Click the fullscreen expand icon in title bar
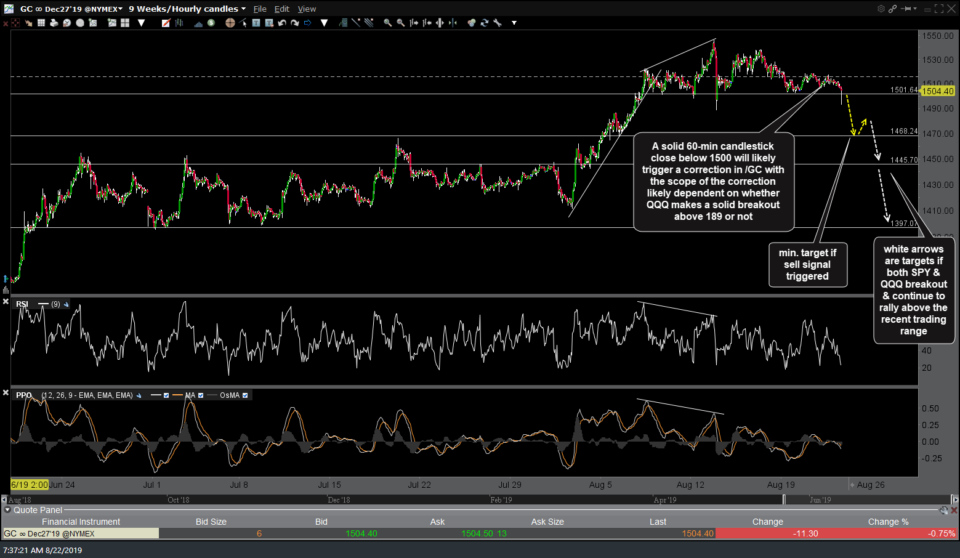Viewport: 960px width, 558px height. (939, 9)
